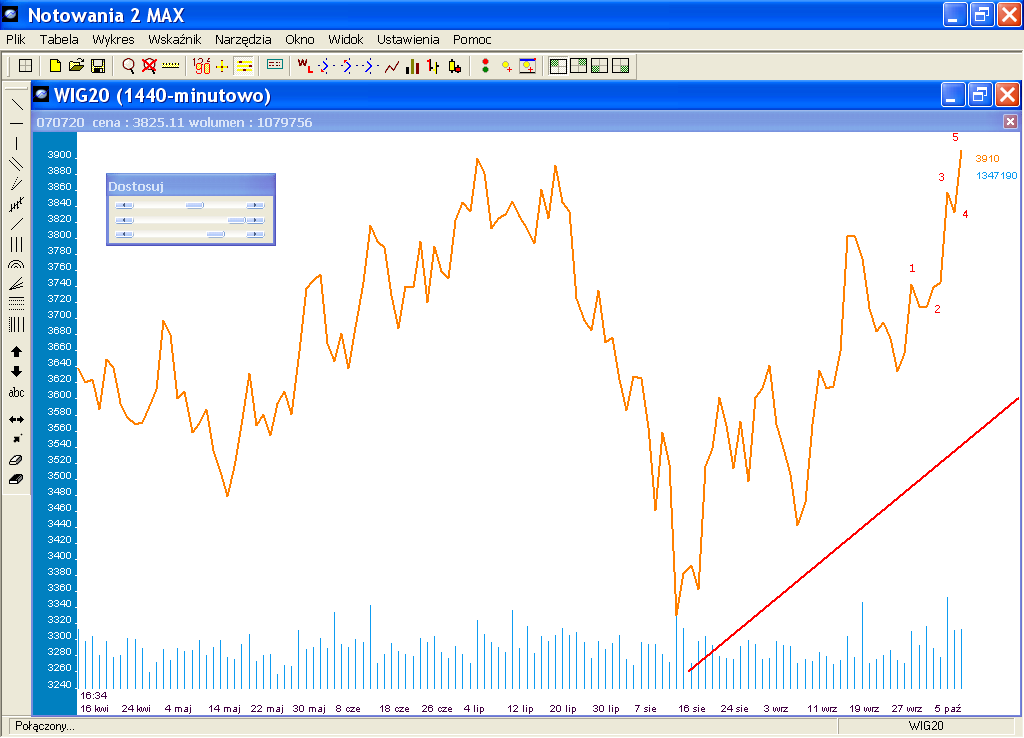Click the yellow crosshair toolbar icon
The image size is (1024, 738).
[223, 65]
